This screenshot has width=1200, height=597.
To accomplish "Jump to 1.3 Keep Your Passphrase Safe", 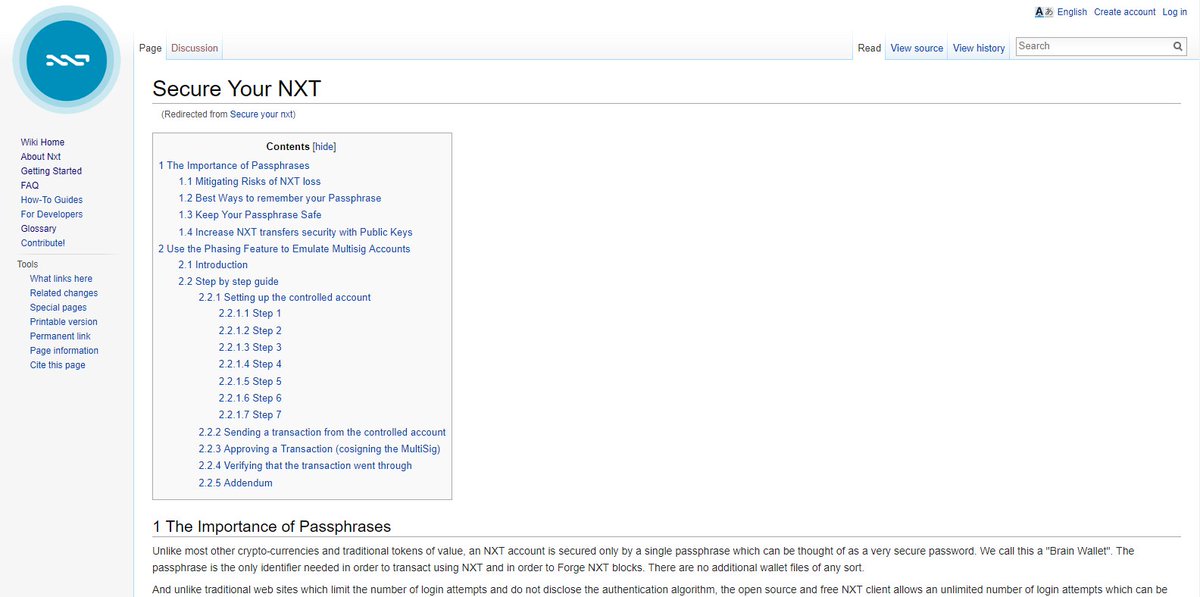I will coord(250,215).
